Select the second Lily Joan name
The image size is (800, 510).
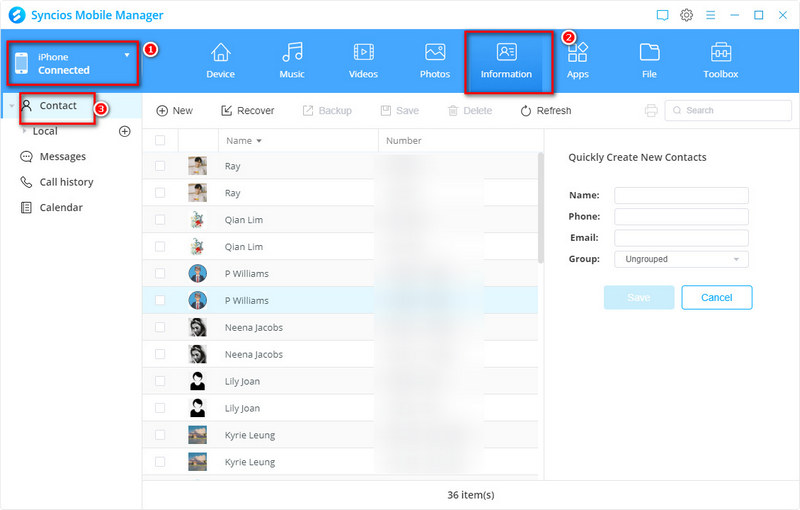click(x=242, y=408)
